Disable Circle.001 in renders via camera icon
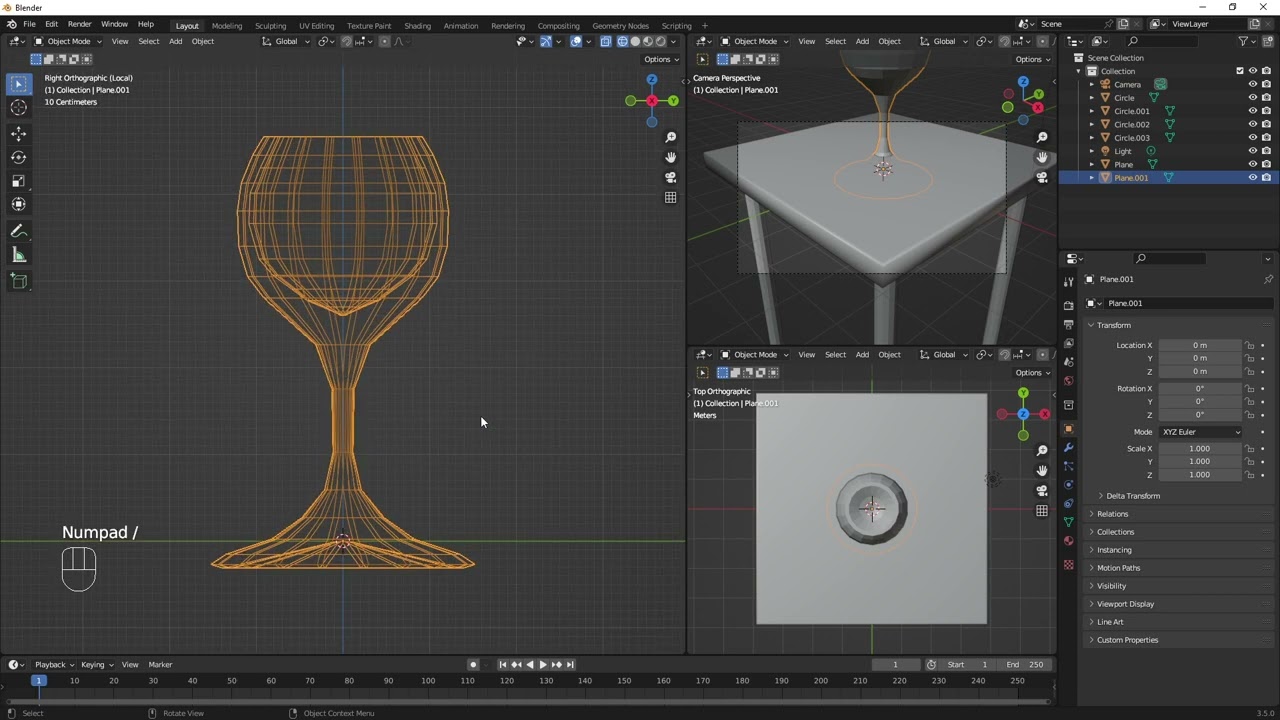Screen dimensions: 1280x720 [x=1266, y=111]
